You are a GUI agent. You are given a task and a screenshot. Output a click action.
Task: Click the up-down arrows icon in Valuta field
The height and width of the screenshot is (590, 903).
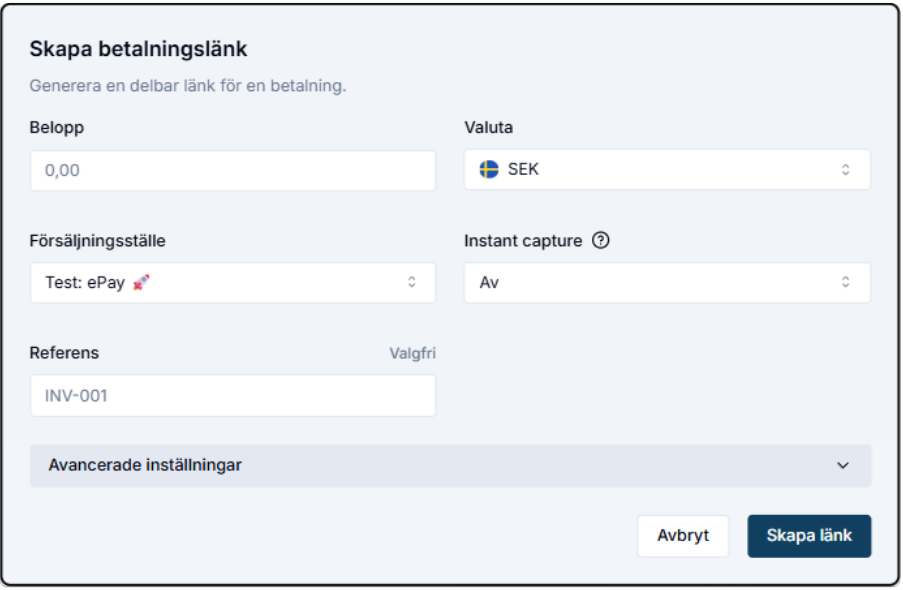coord(845,170)
